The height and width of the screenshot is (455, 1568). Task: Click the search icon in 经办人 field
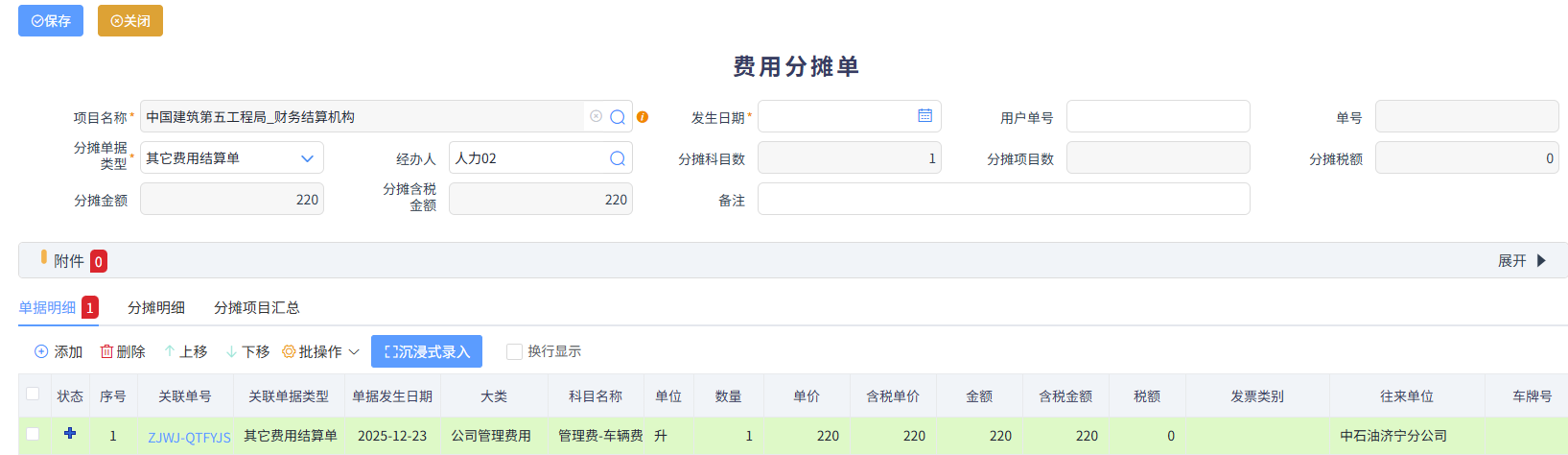pyautogui.click(x=618, y=158)
